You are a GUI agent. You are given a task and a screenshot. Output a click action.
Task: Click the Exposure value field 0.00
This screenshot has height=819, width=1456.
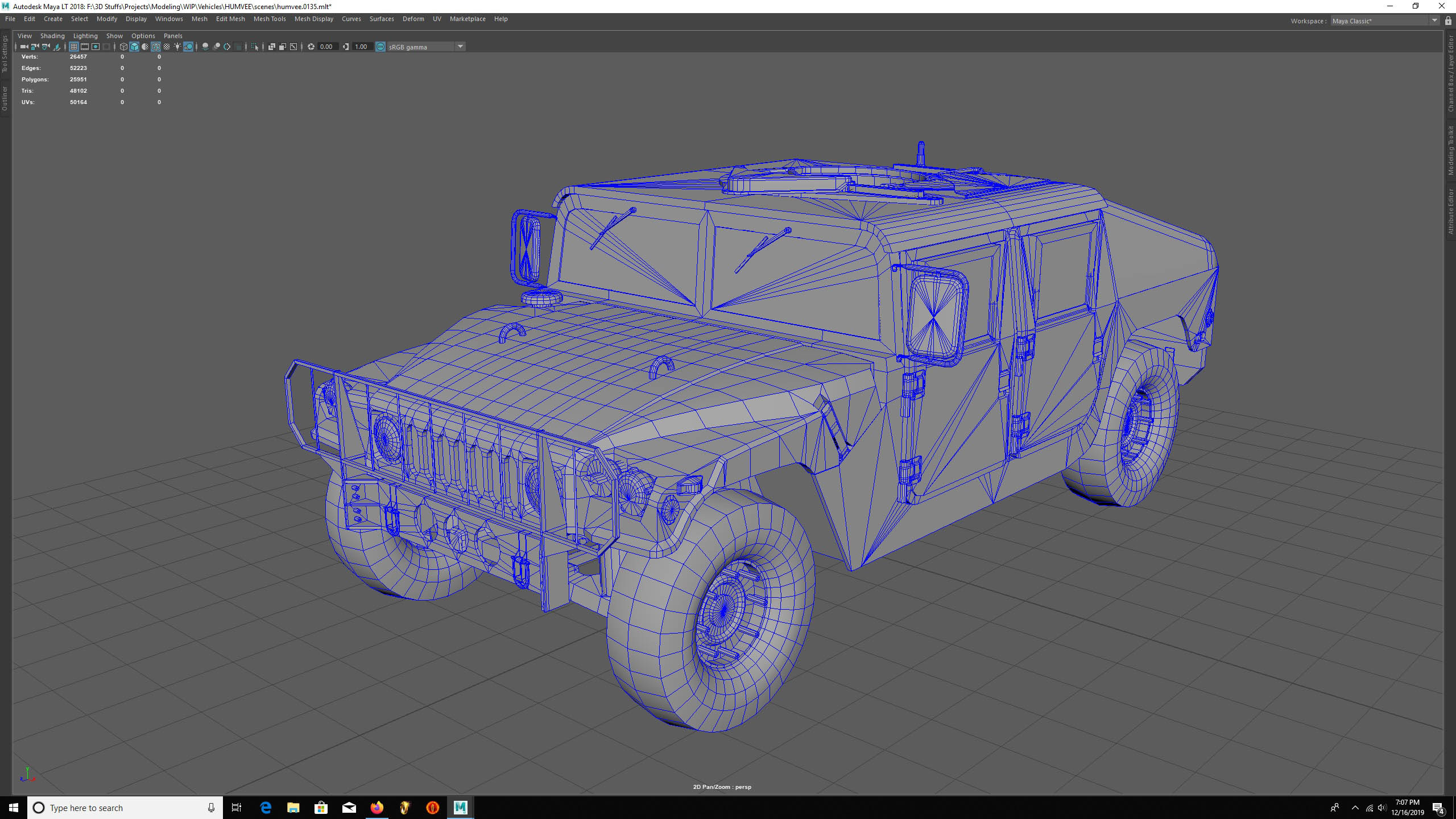pos(328,47)
